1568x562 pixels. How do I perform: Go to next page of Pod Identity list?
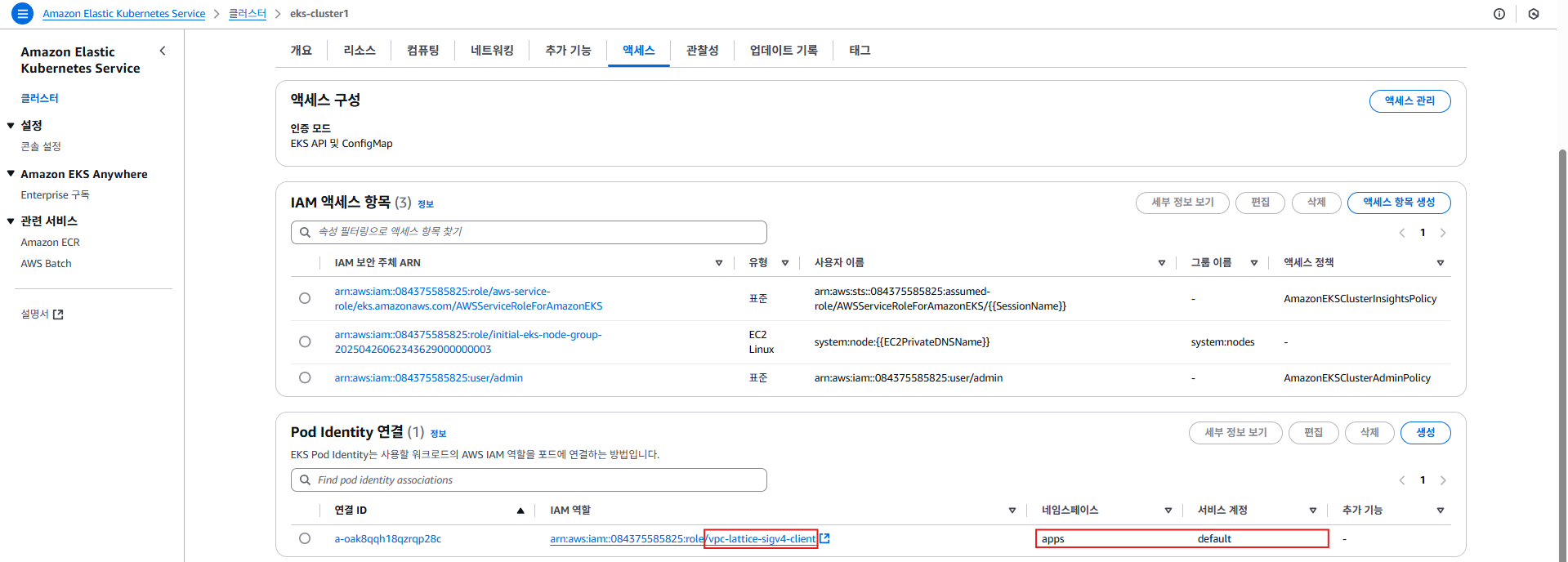click(x=1443, y=480)
